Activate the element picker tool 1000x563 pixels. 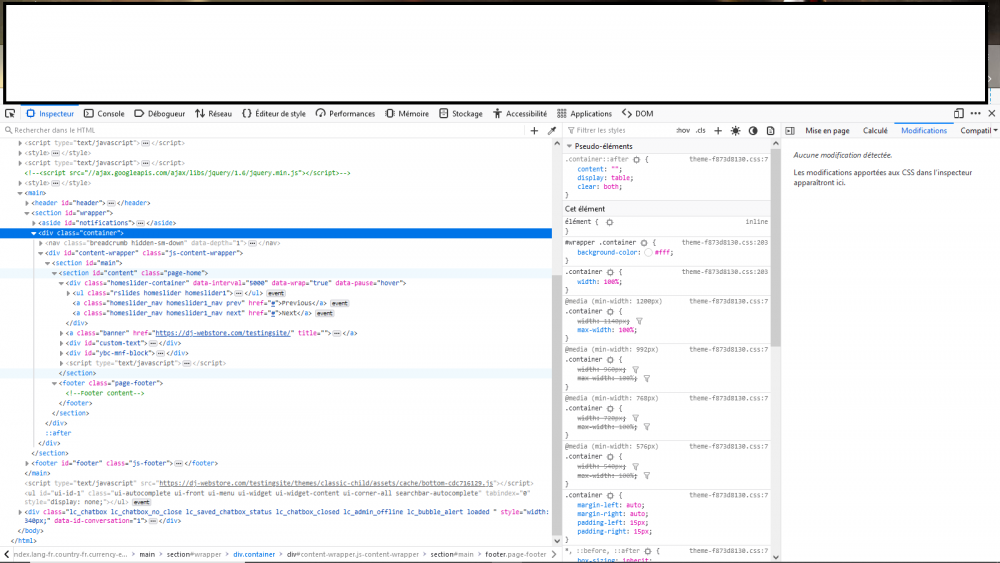[9, 114]
